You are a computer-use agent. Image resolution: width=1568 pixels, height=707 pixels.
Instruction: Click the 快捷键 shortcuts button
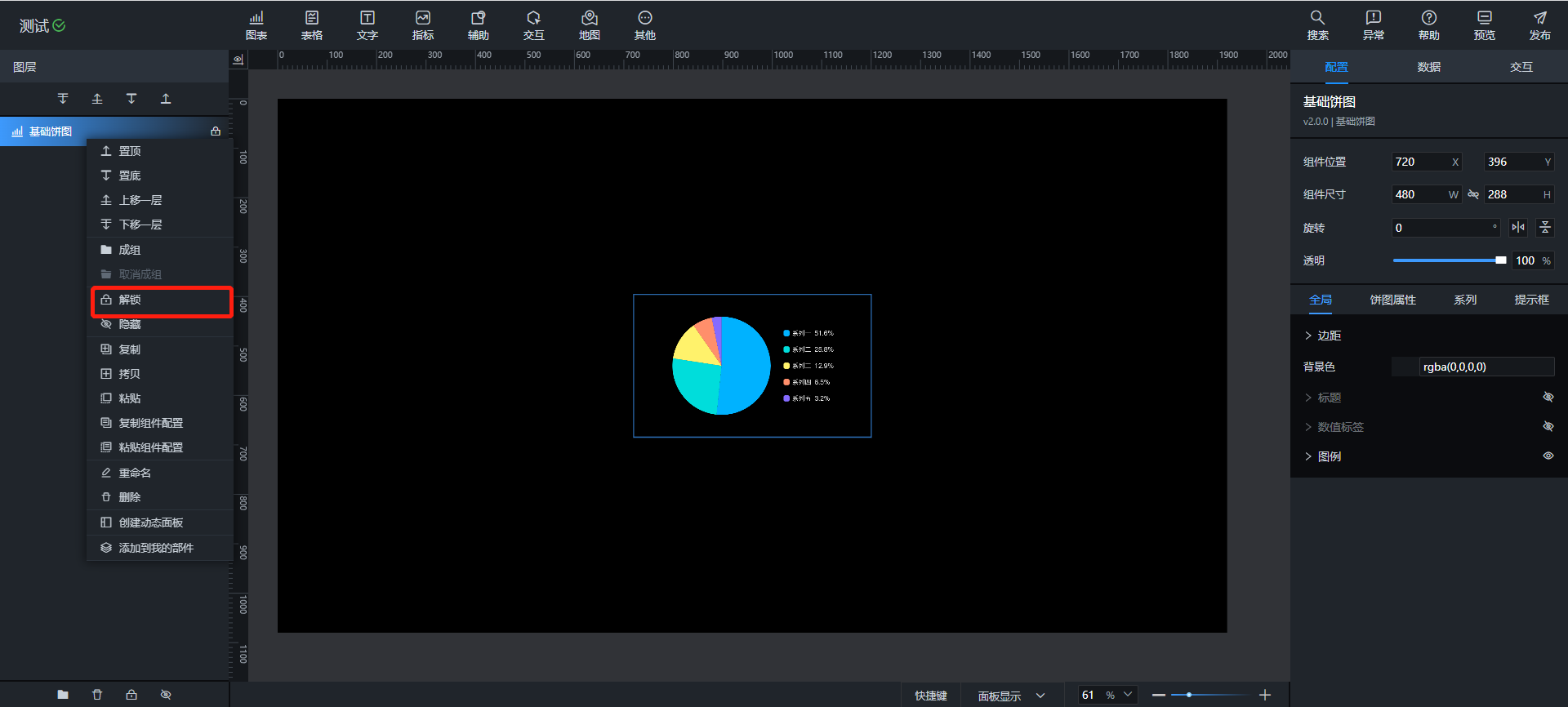[930, 696]
